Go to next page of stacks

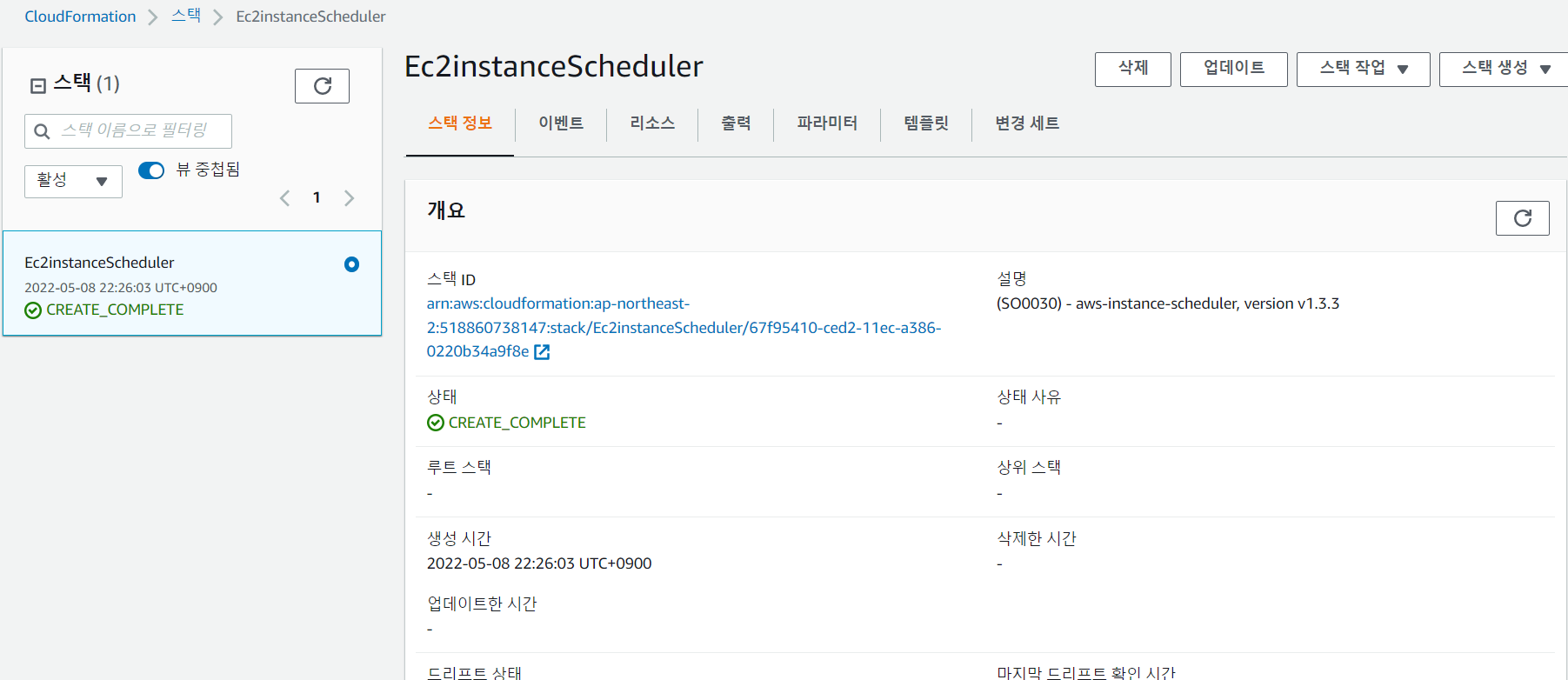[349, 198]
